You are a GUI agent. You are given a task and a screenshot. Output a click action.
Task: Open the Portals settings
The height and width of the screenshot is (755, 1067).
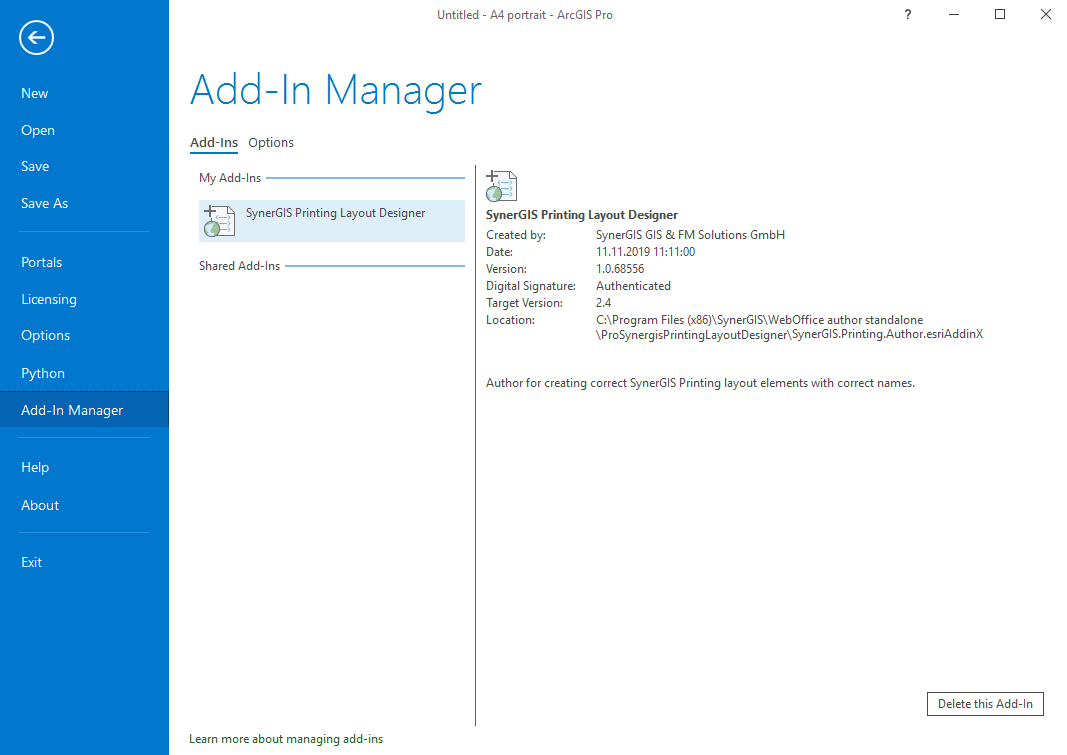(41, 261)
